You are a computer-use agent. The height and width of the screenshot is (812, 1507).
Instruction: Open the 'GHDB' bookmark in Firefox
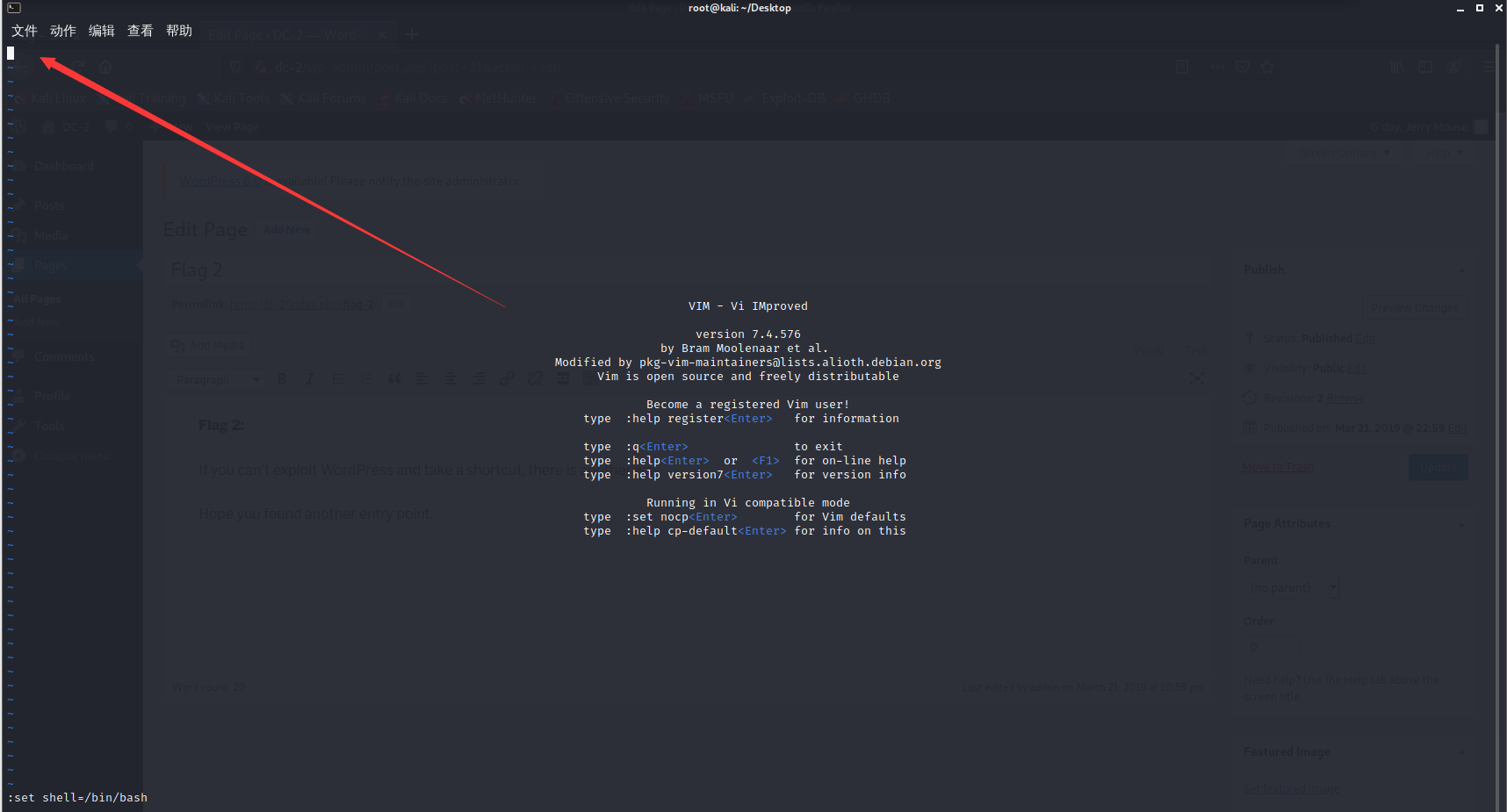pyautogui.click(x=864, y=98)
